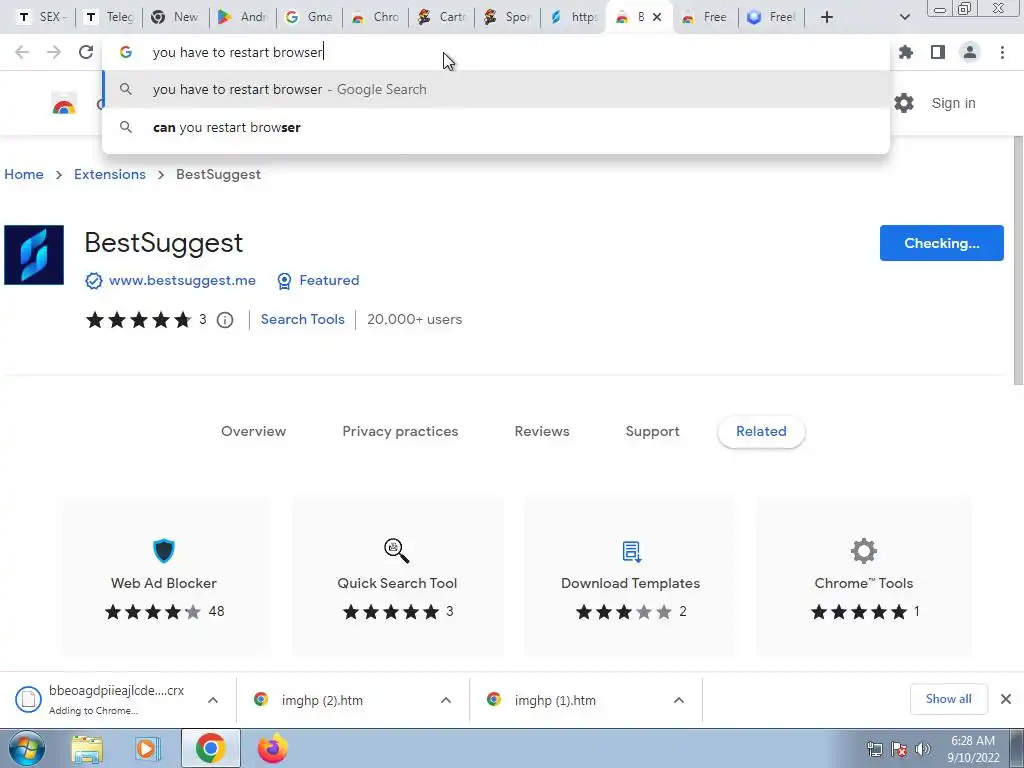This screenshot has height=768, width=1024.
Task: Switch to the Cart tab
Action: [x=442, y=17]
